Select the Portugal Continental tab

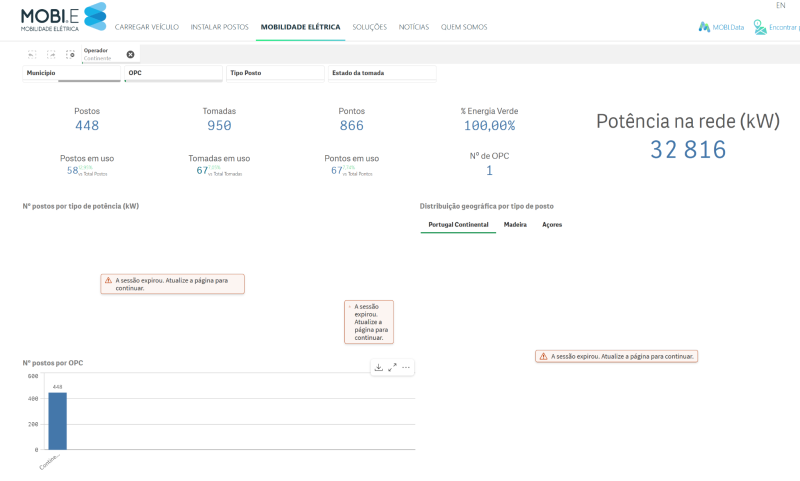click(458, 224)
